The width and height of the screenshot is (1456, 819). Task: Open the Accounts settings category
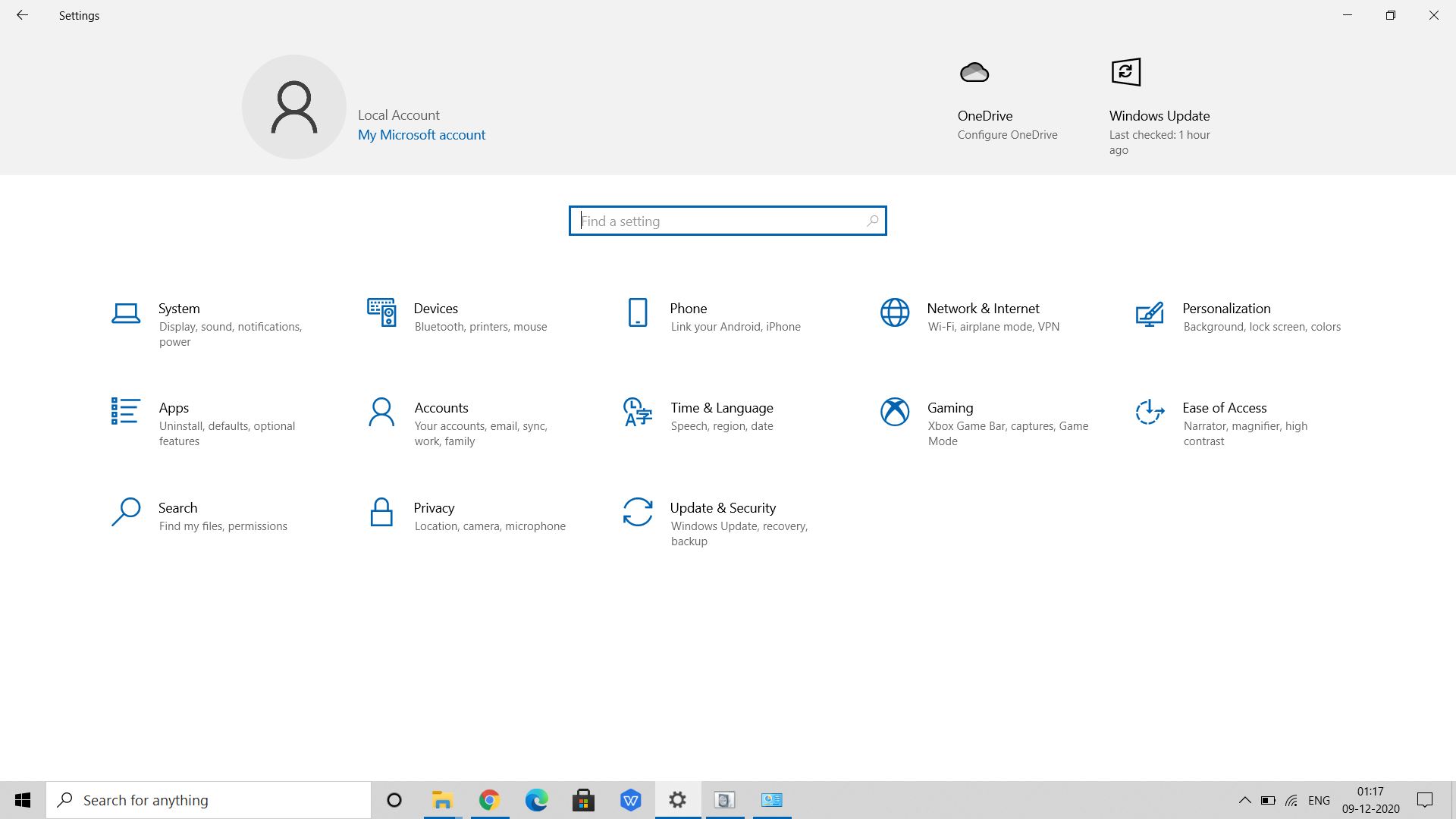click(441, 408)
